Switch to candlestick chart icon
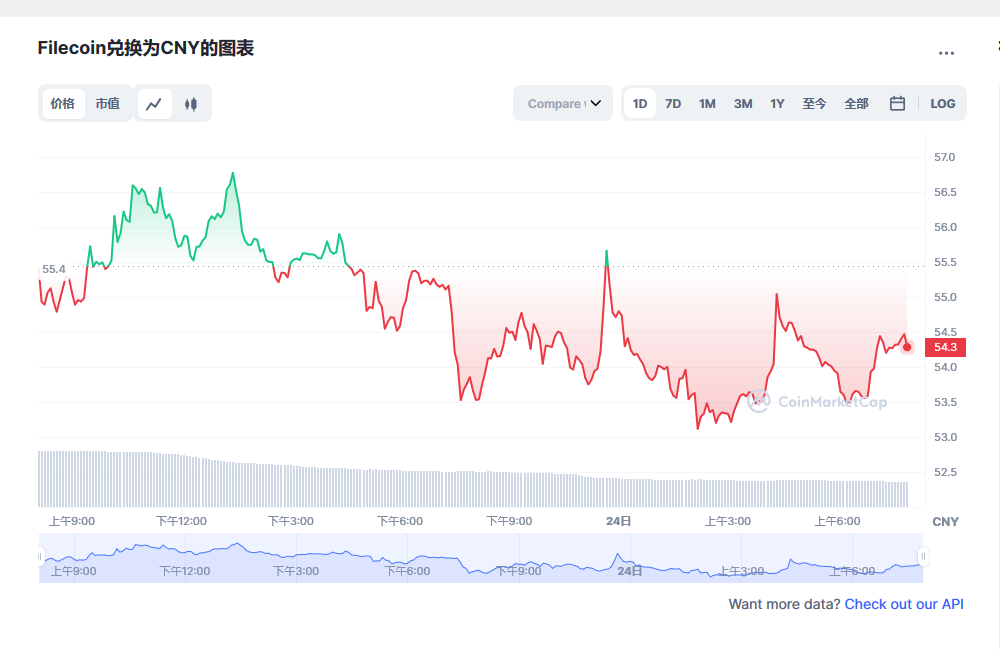 [191, 103]
